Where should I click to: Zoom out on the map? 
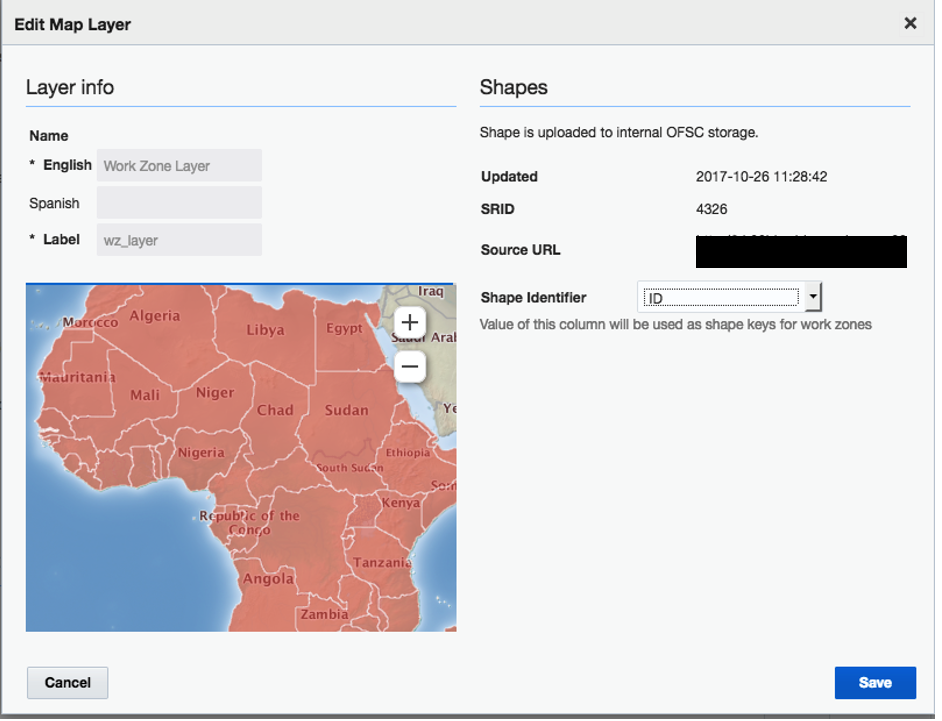click(410, 367)
